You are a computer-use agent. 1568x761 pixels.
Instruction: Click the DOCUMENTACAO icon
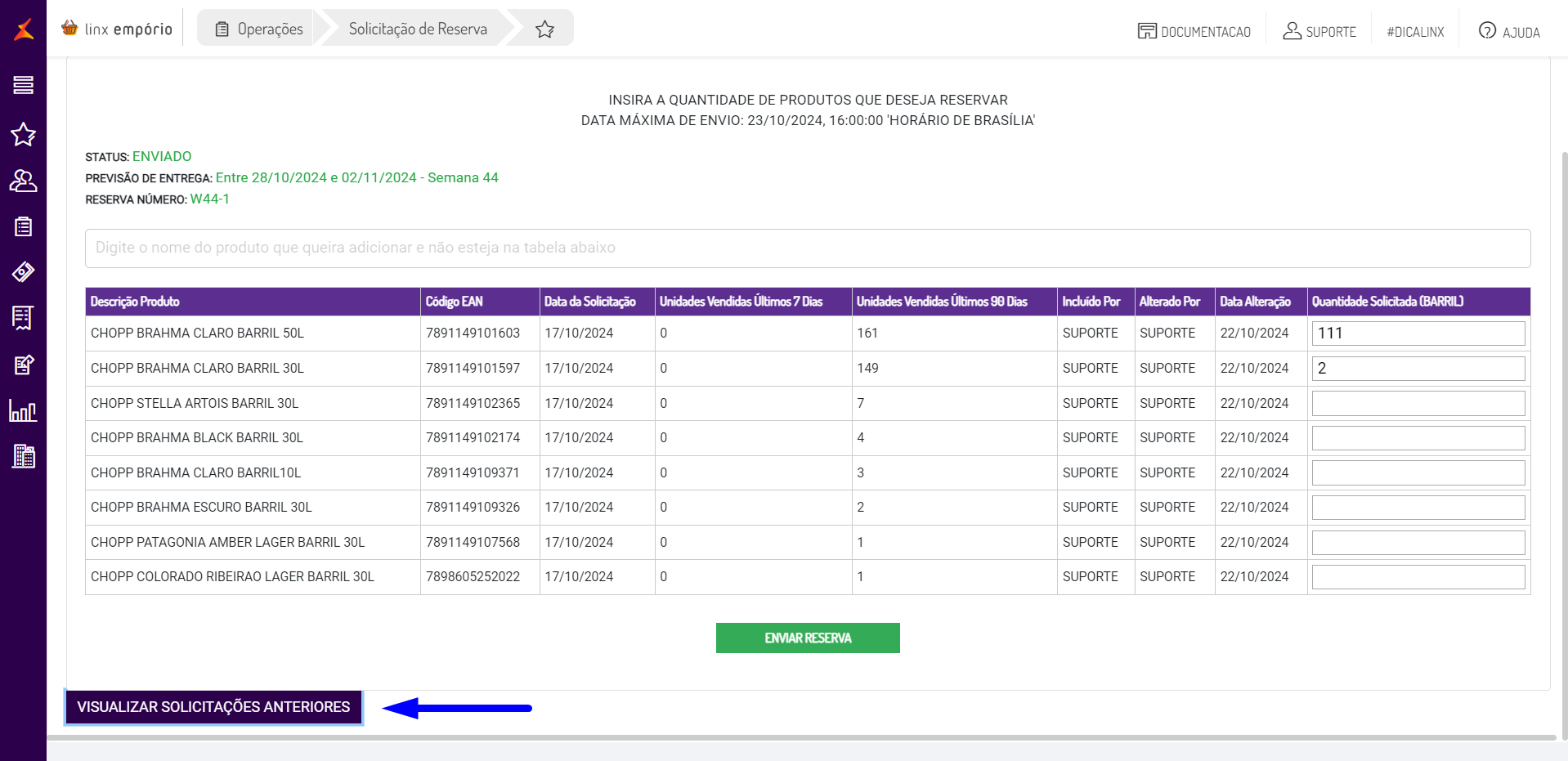(1147, 31)
